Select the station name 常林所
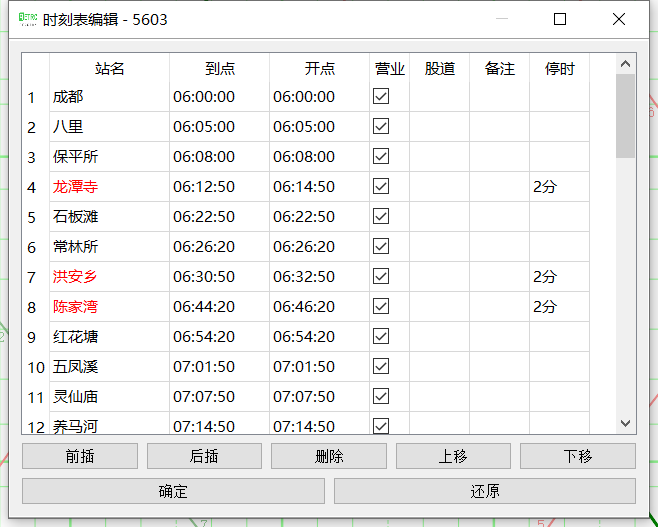The height and width of the screenshot is (527, 658). pyautogui.click(x=76, y=247)
